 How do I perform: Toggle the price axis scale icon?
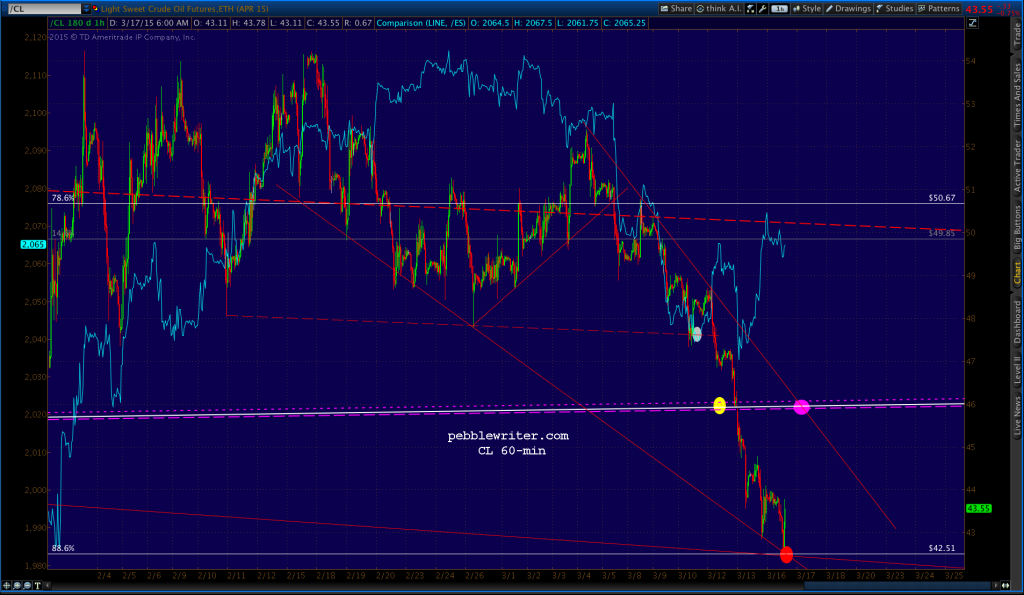(972, 23)
